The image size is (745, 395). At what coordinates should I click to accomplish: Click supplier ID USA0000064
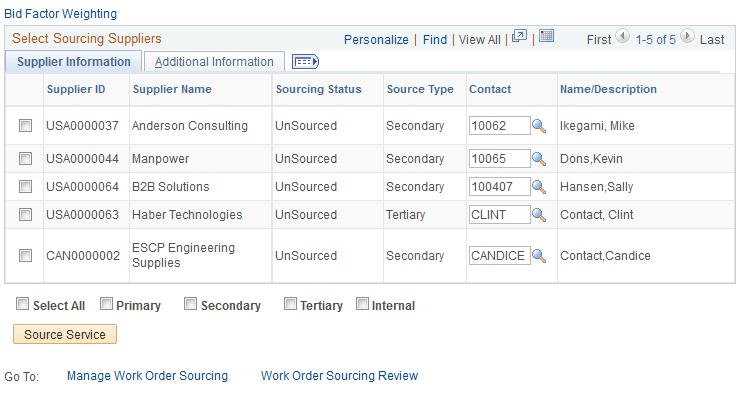82,187
